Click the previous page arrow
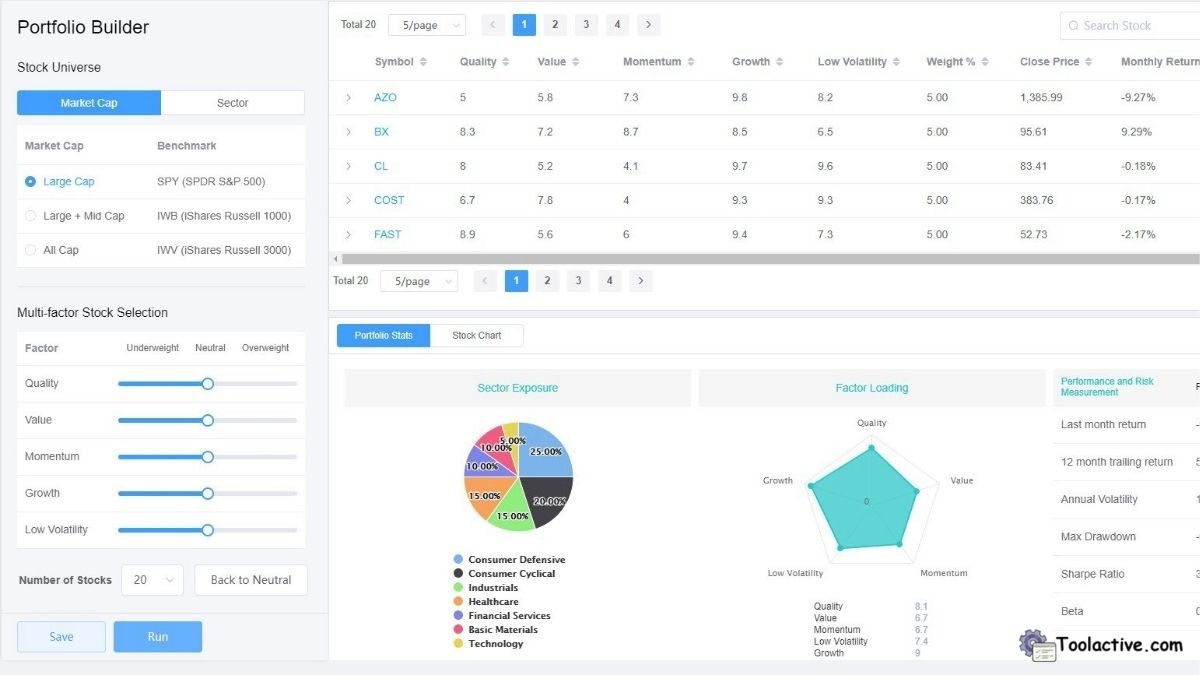This screenshot has width=1200, height=675. point(492,24)
